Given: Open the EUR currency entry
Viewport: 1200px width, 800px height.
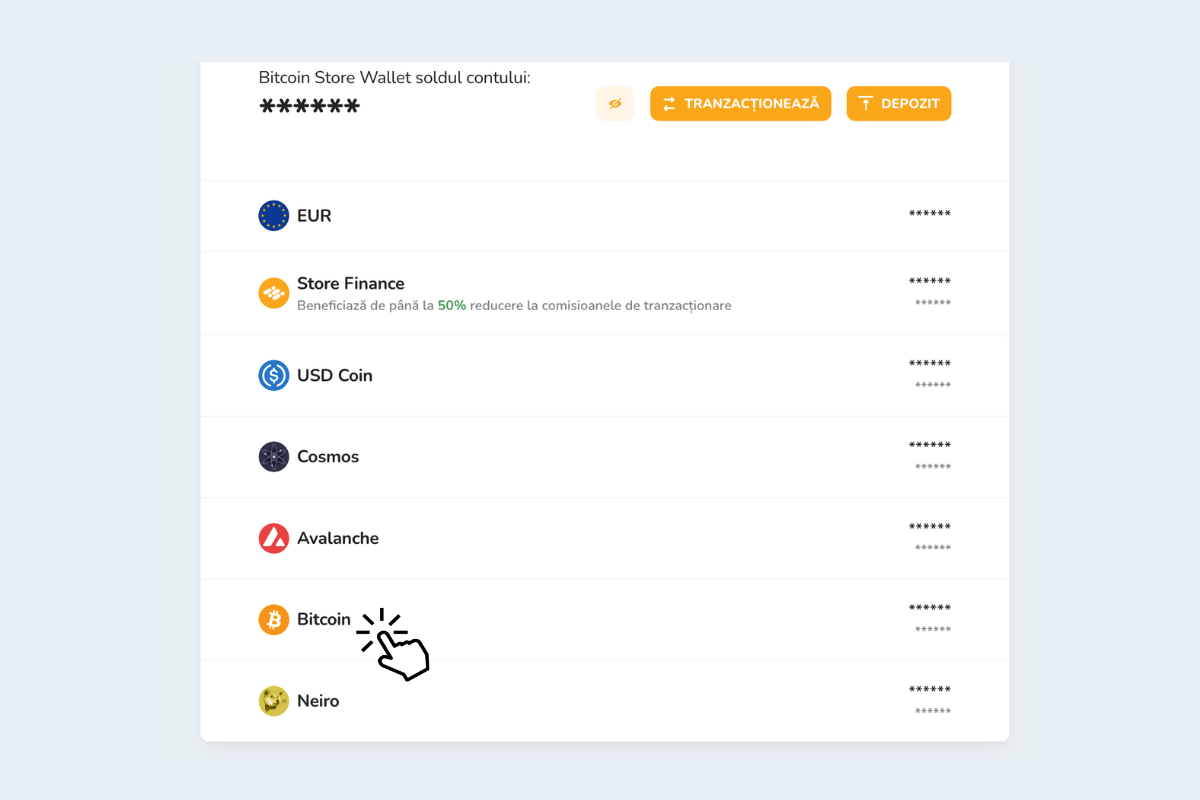Looking at the screenshot, I should click(x=600, y=215).
